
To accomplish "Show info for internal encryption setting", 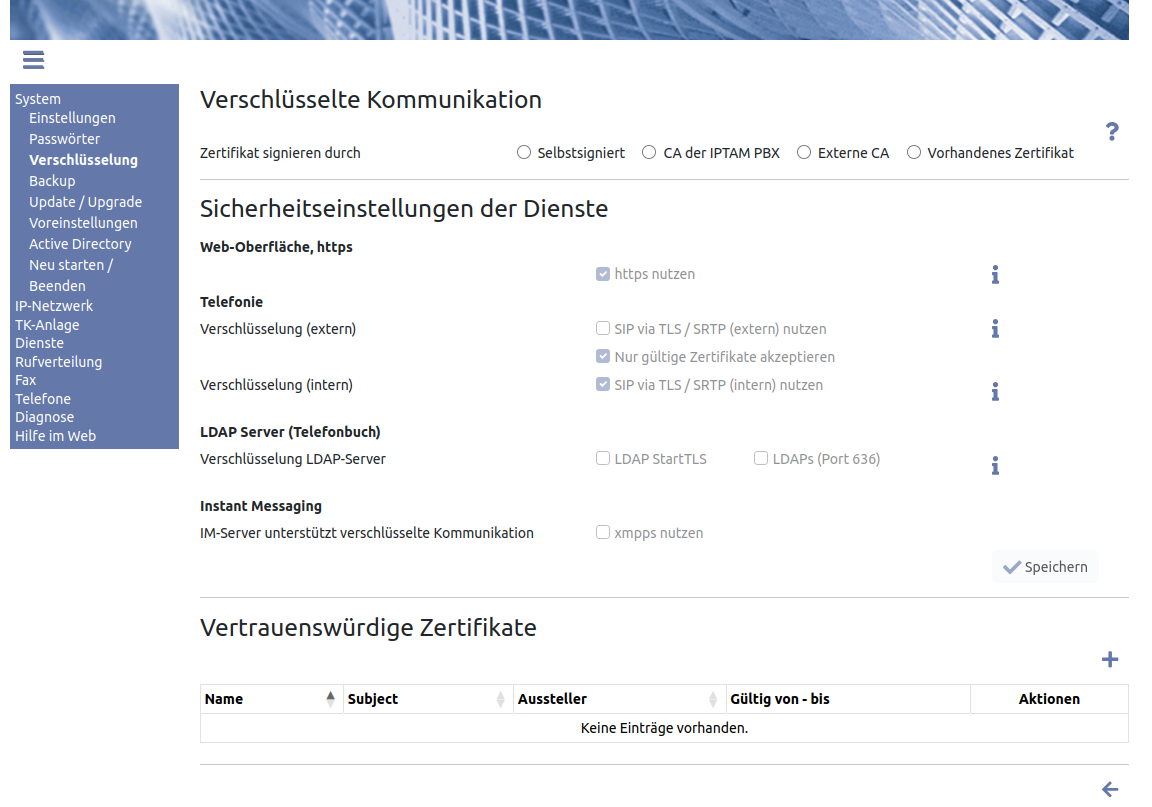I will [x=995, y=391].
